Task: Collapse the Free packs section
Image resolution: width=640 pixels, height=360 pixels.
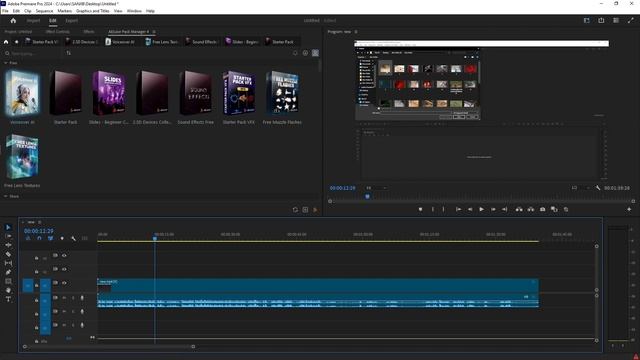Action: tap(6, 63)
